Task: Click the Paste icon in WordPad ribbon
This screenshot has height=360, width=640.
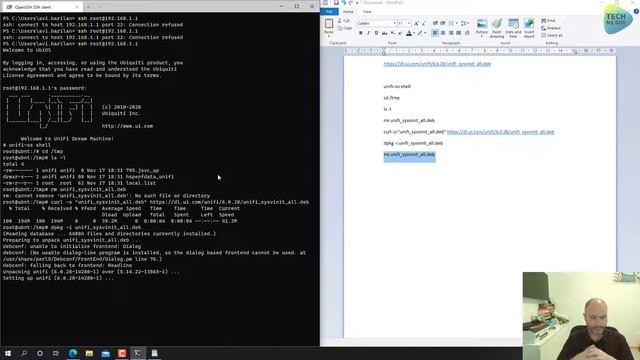Action: tap(329, 23)
